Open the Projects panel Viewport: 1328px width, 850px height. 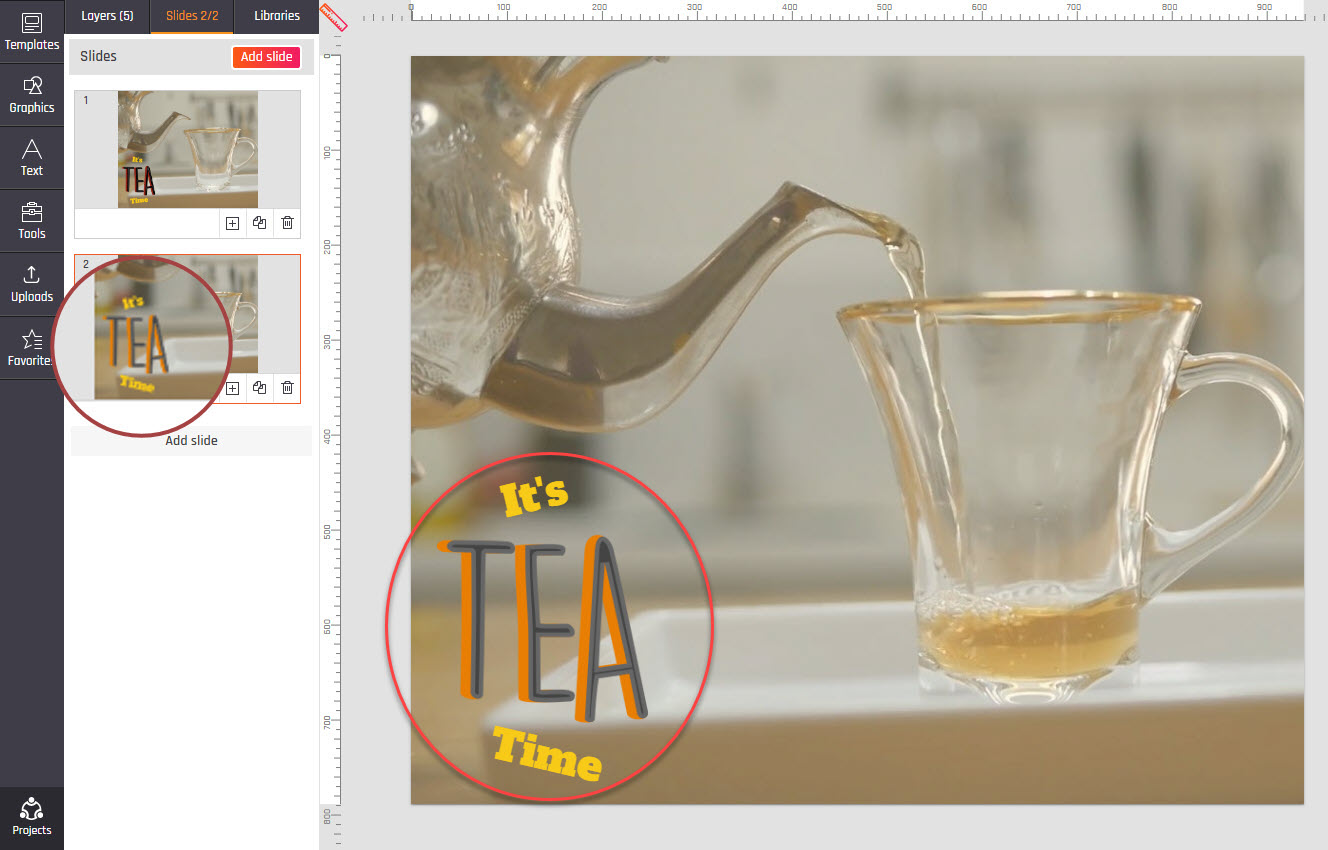32,817
